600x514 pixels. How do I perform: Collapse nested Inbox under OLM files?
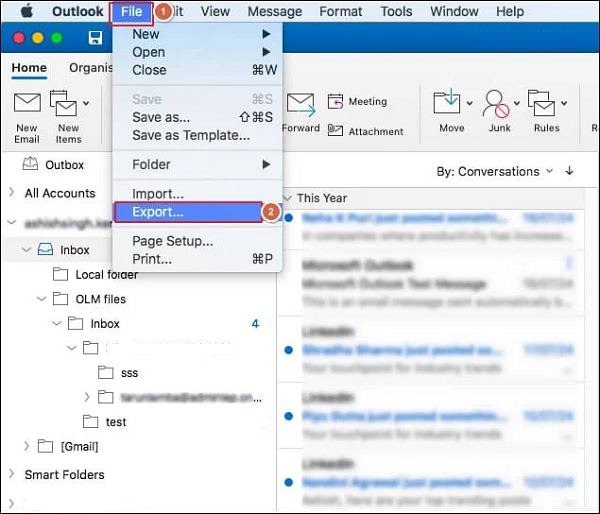coord(57,323)
